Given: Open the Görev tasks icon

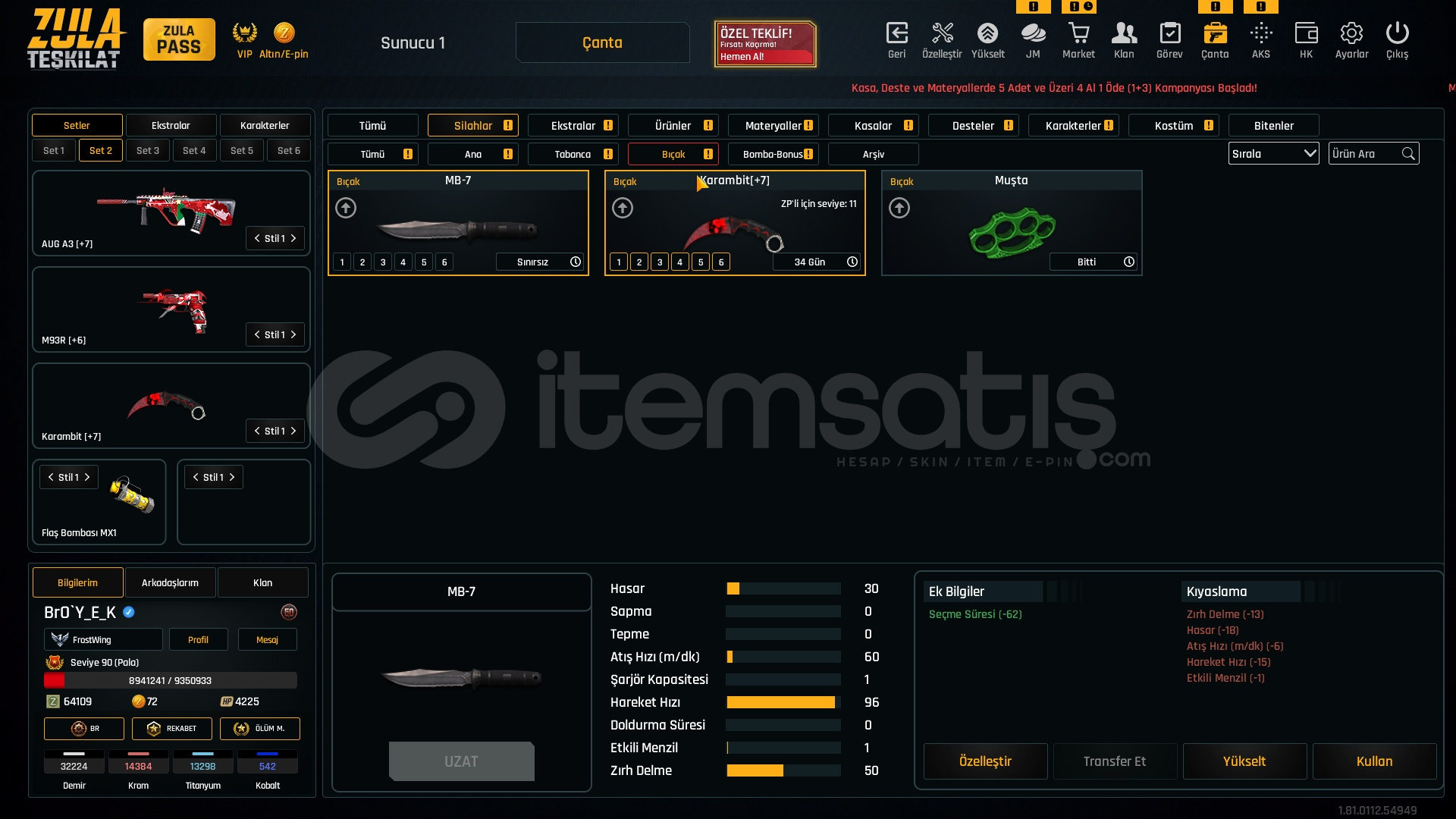Looking at the screenshot, I should [1169, 33].
